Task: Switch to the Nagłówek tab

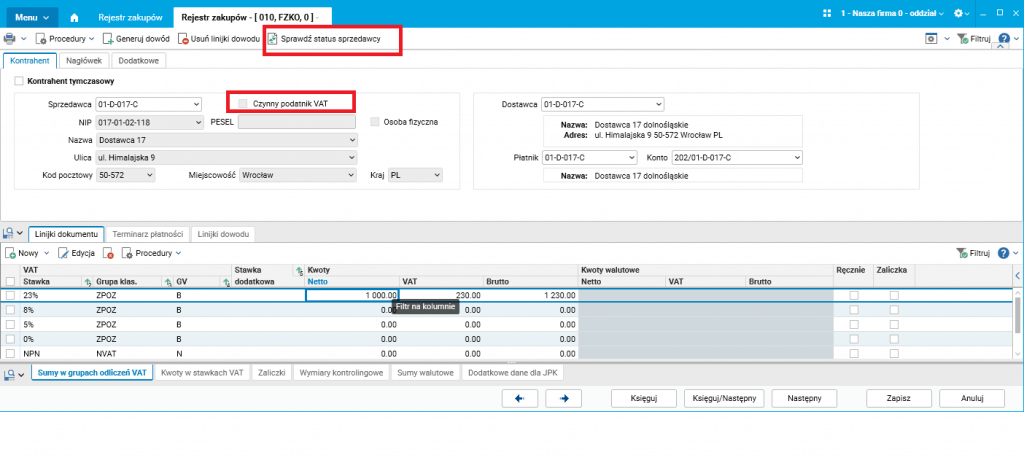Action: click(84, 61)
